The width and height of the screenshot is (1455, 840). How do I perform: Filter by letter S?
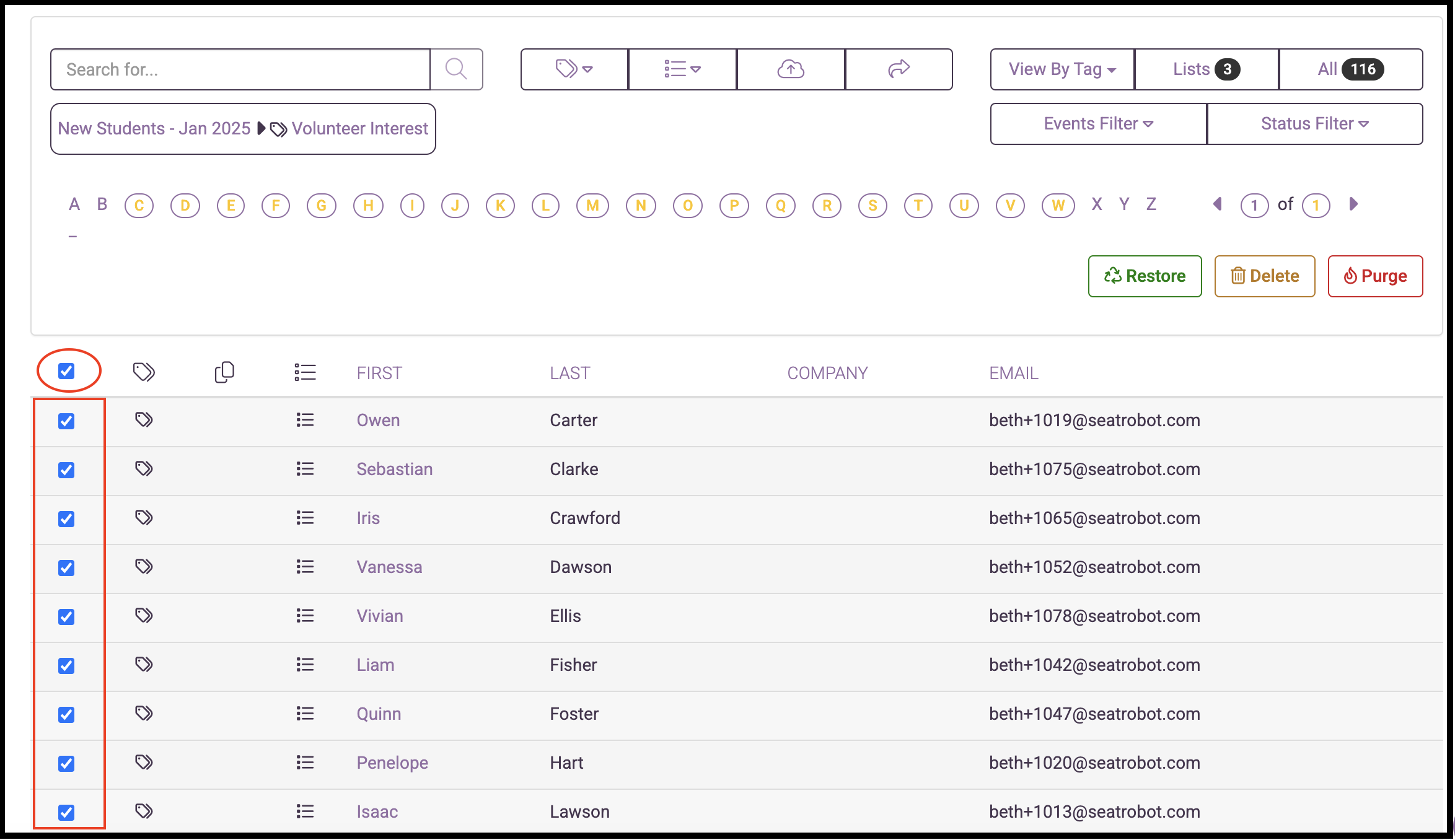pos(873,205)
